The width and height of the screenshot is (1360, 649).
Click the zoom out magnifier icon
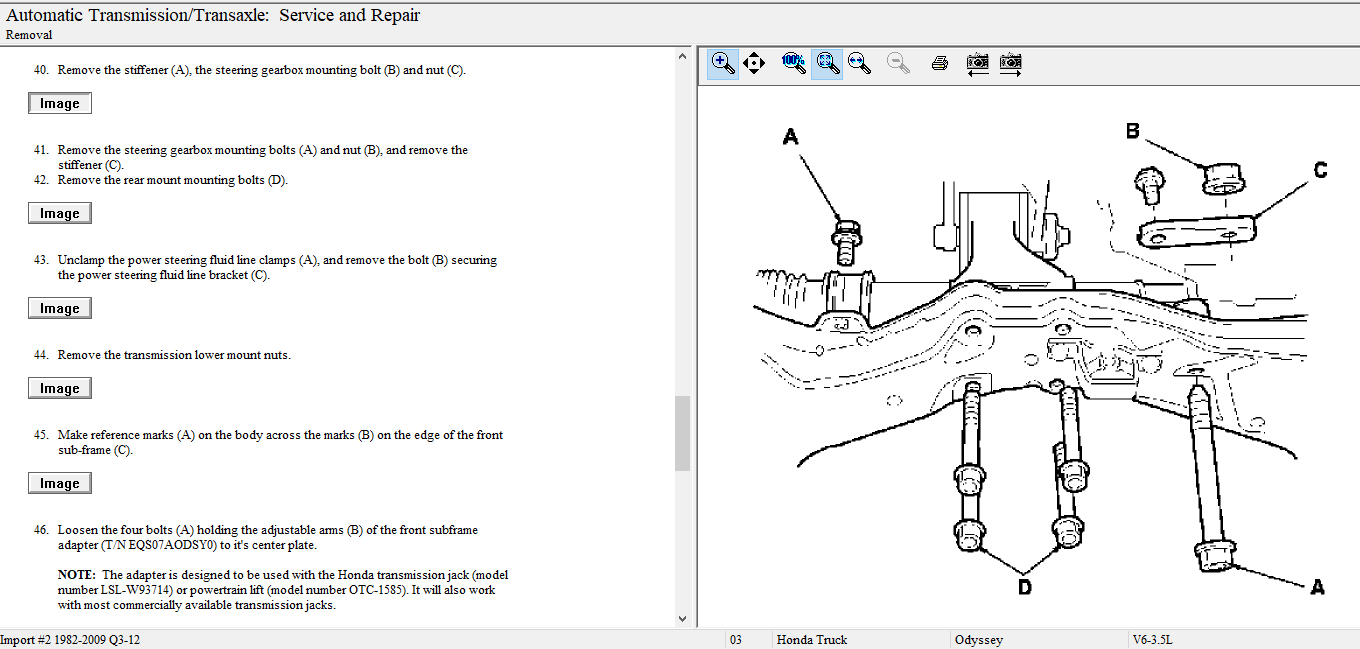pos(898,64)
